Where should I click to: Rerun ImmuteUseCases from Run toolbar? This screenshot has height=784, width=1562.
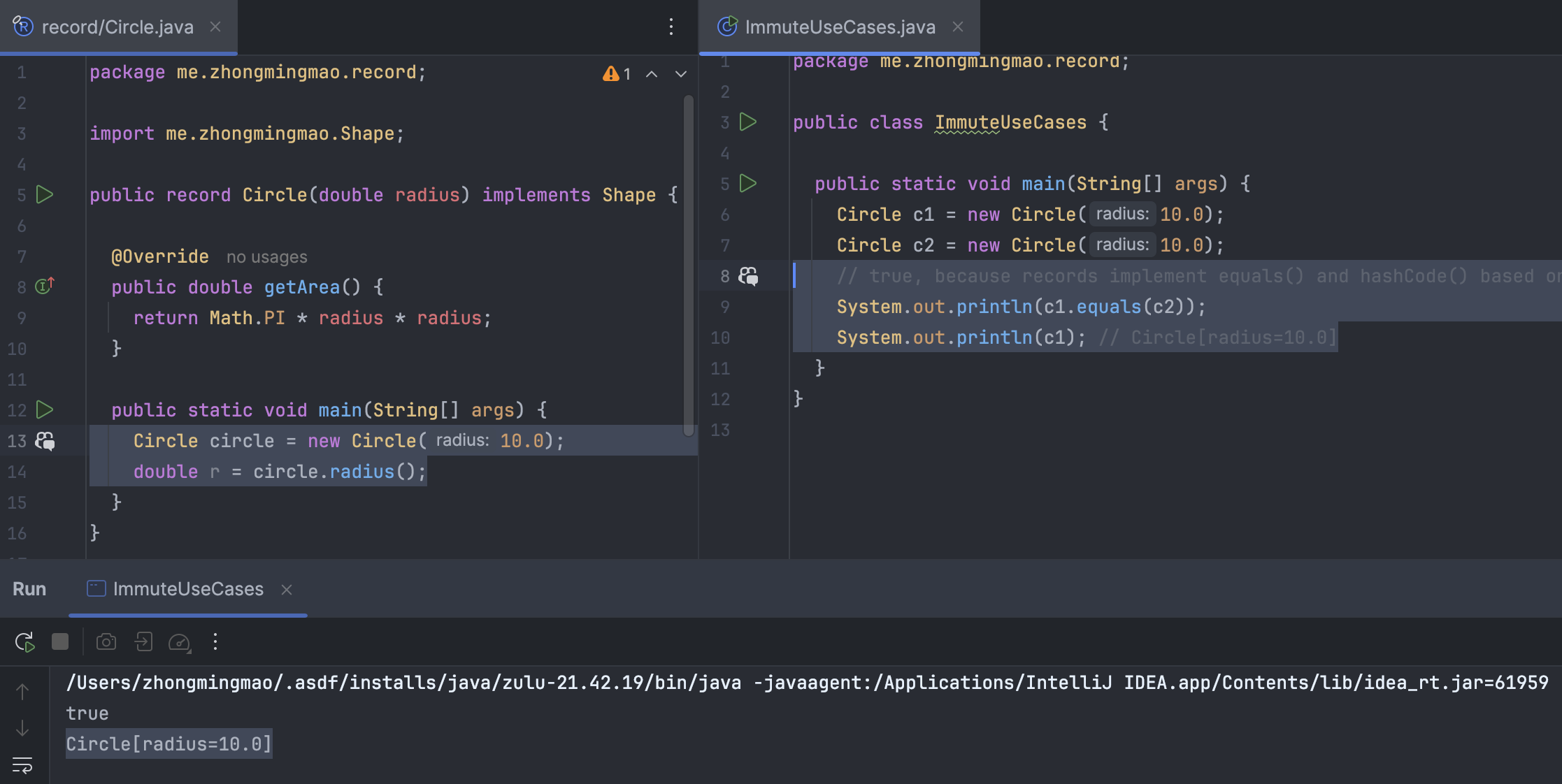(x=24, y=642)
